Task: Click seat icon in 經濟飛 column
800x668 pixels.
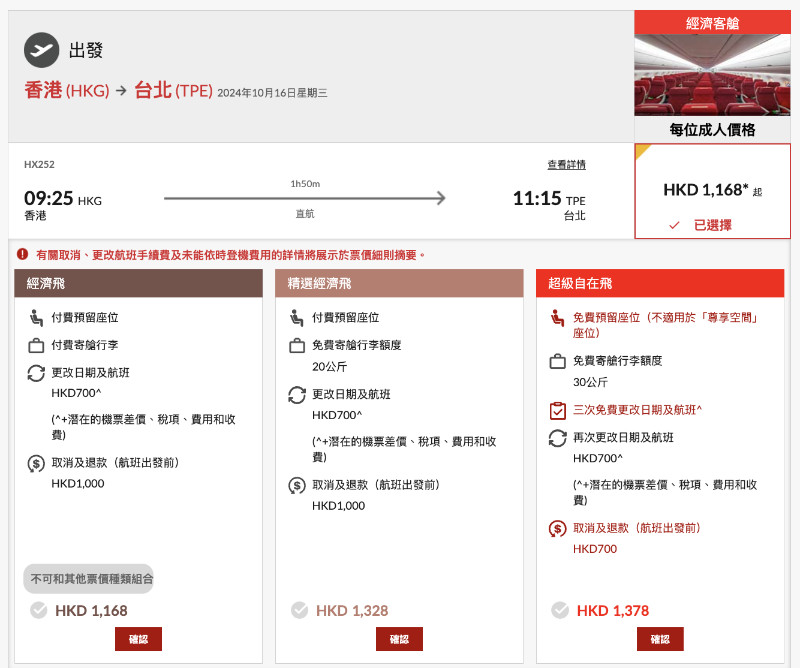Action: [36, 317]
